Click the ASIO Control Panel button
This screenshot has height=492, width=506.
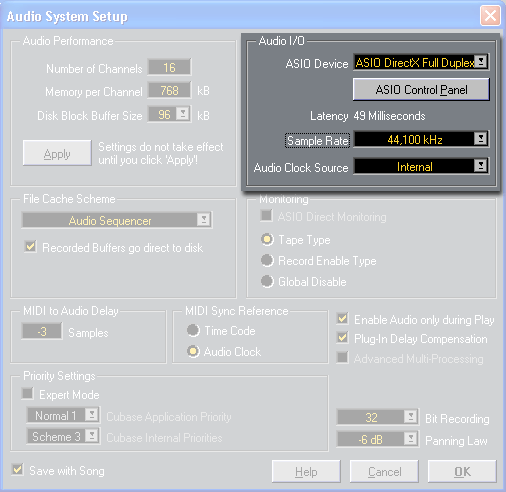[x=421, y=90]
